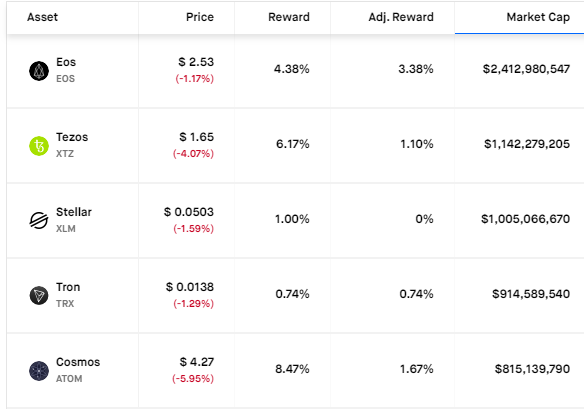The height and width of the screenshot is (409, 584).
Task: Click the 3.38% adjusted reward
Action: pos(416,69)
